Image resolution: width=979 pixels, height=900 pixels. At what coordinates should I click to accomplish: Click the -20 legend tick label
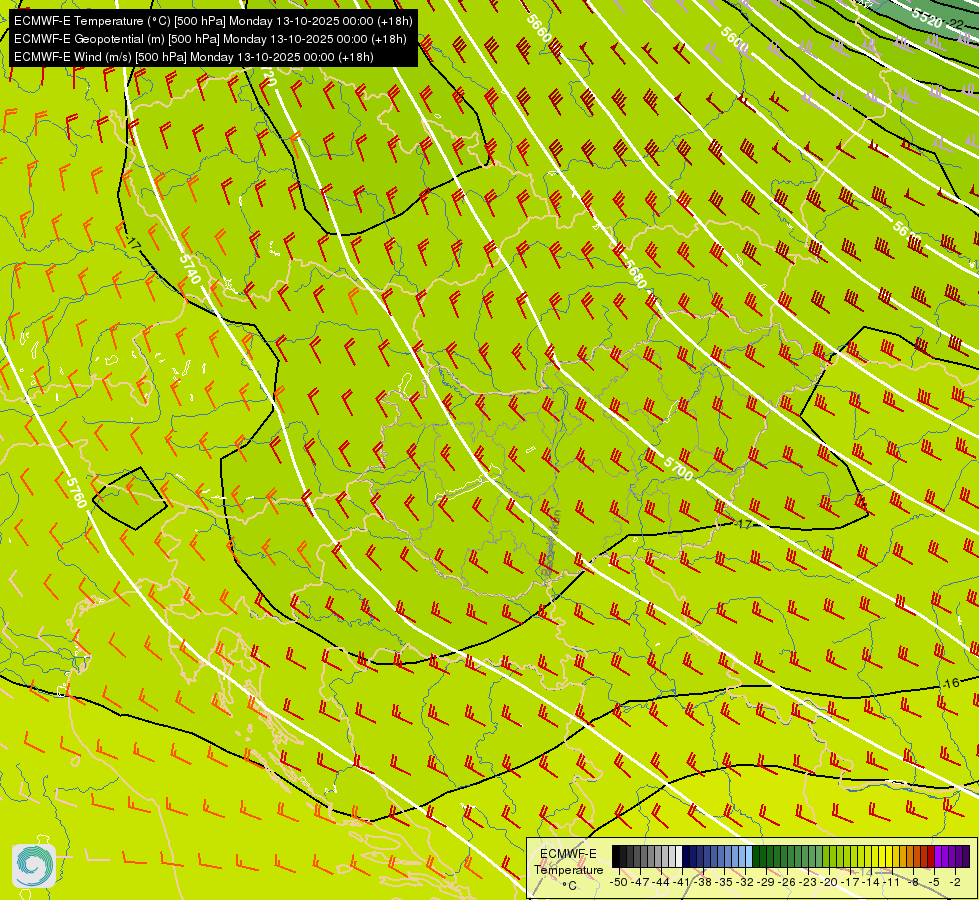click(x=829, y=882)
